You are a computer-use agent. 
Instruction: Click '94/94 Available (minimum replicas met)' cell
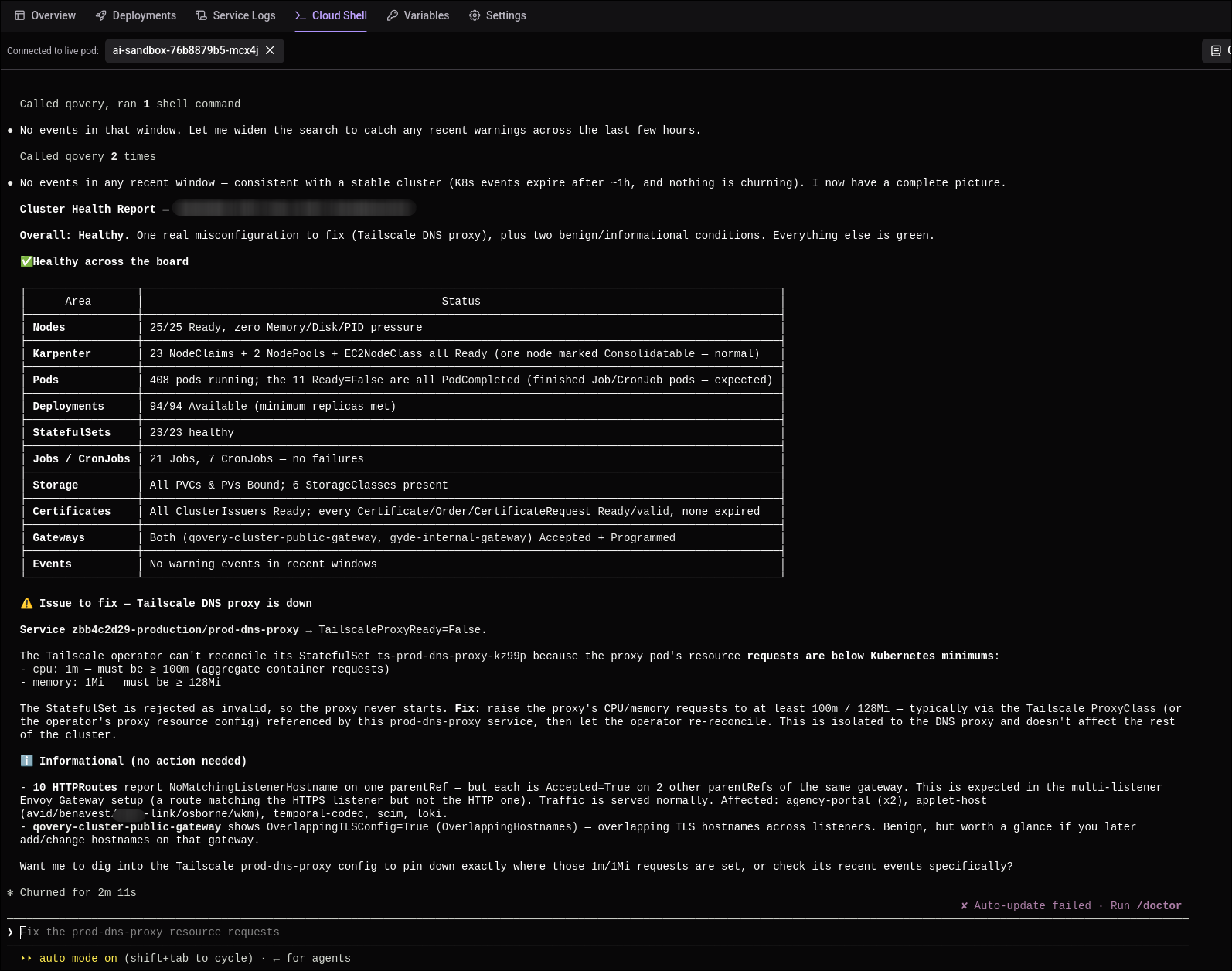pos(273,407)
